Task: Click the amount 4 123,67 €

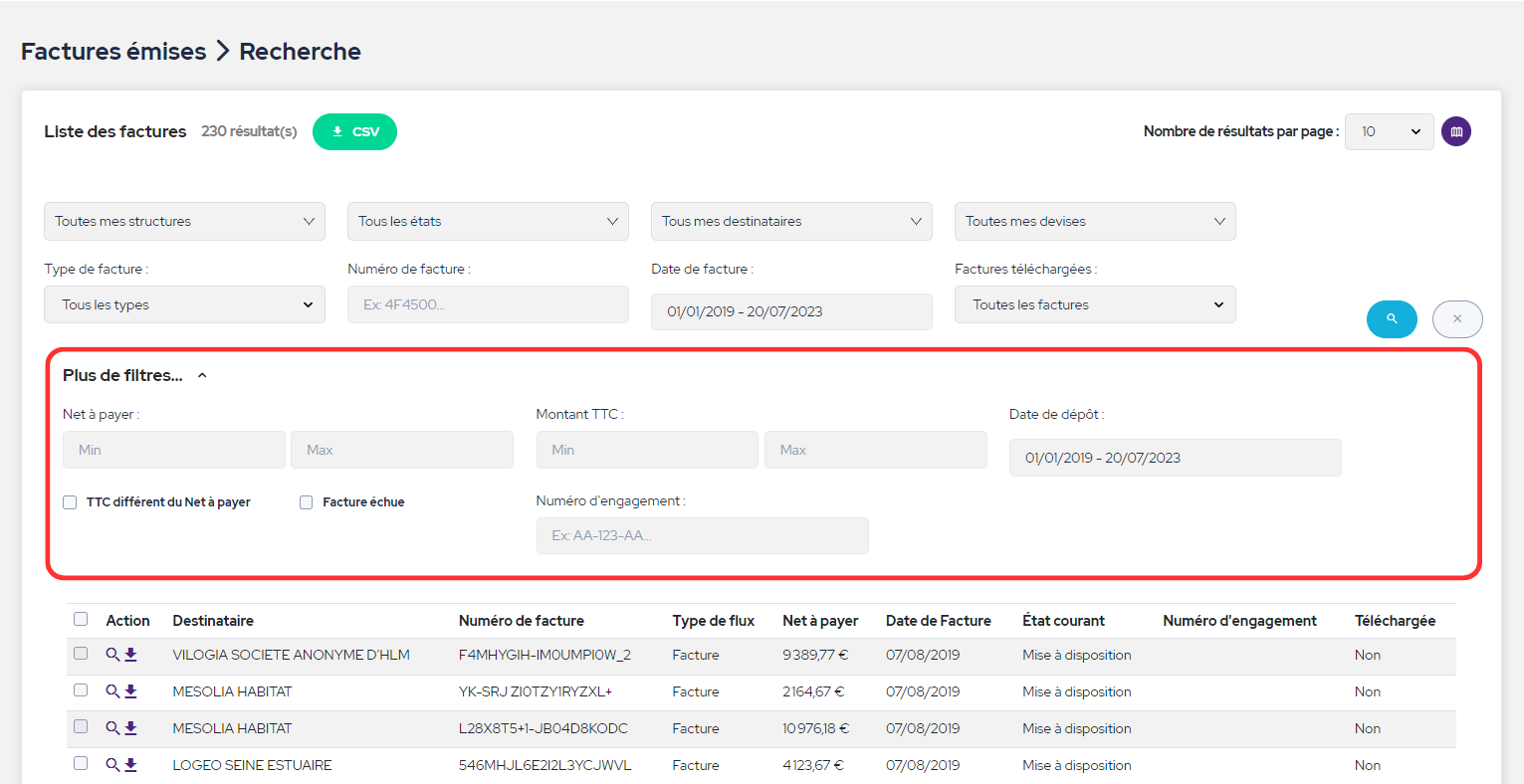Action: click(x=813, y=765)
